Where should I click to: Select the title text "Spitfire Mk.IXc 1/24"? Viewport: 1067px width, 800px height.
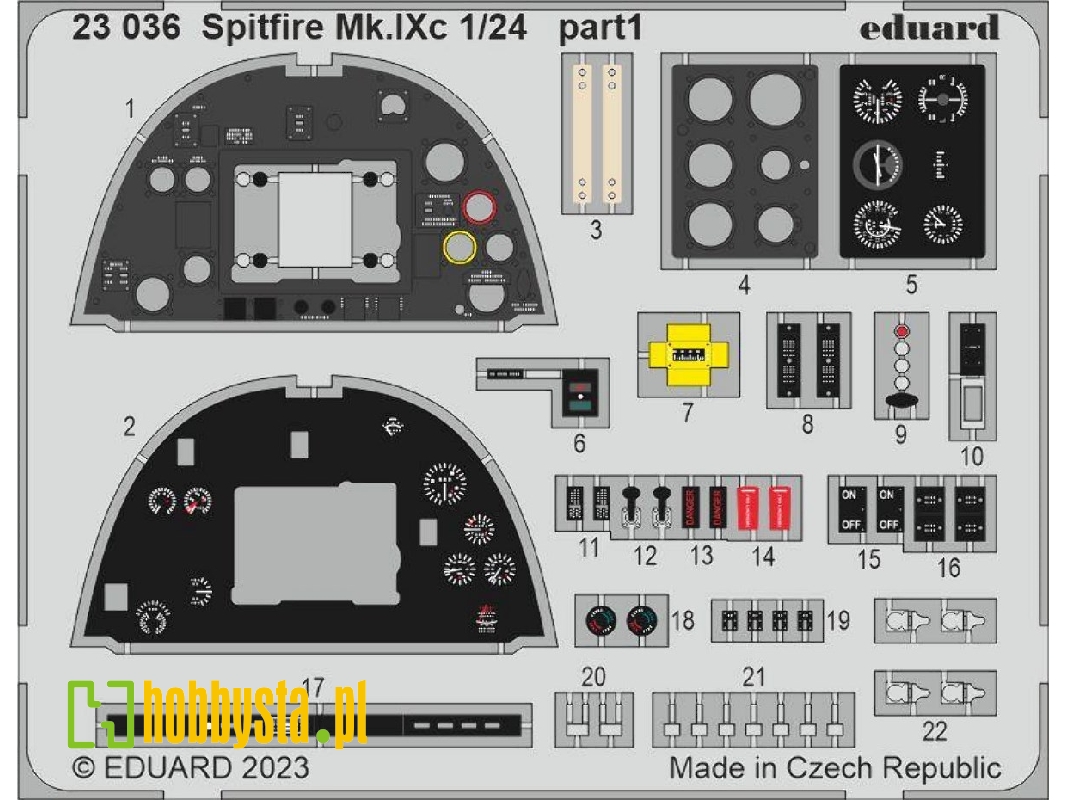tap(365, 28)
